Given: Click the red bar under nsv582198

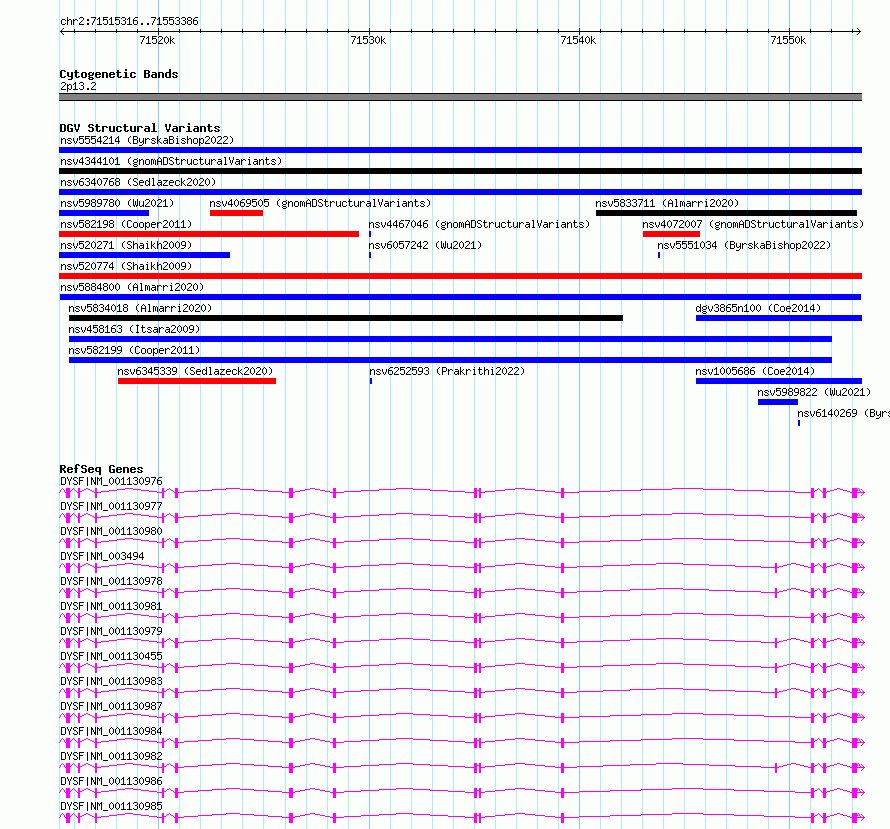Looking at the screenshot, I should (209, 234).
